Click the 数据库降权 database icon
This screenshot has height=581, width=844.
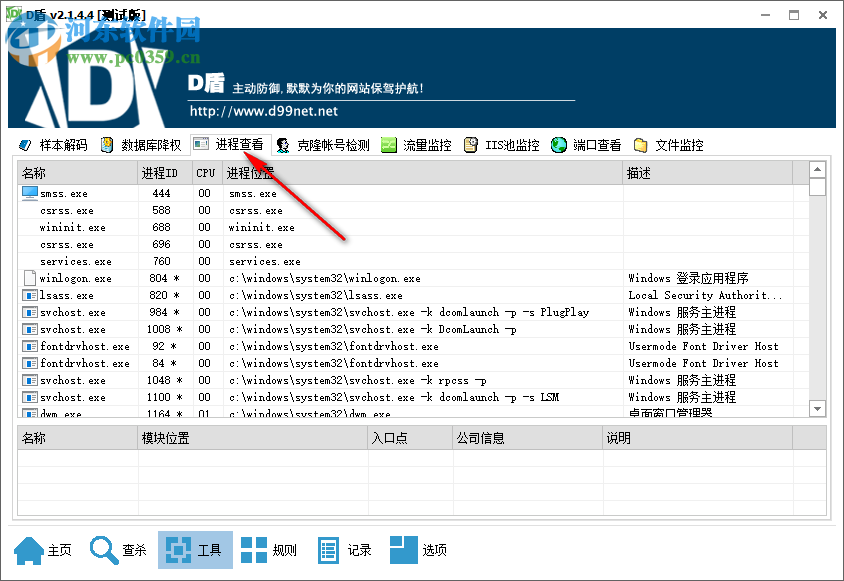tap(107, 145)
